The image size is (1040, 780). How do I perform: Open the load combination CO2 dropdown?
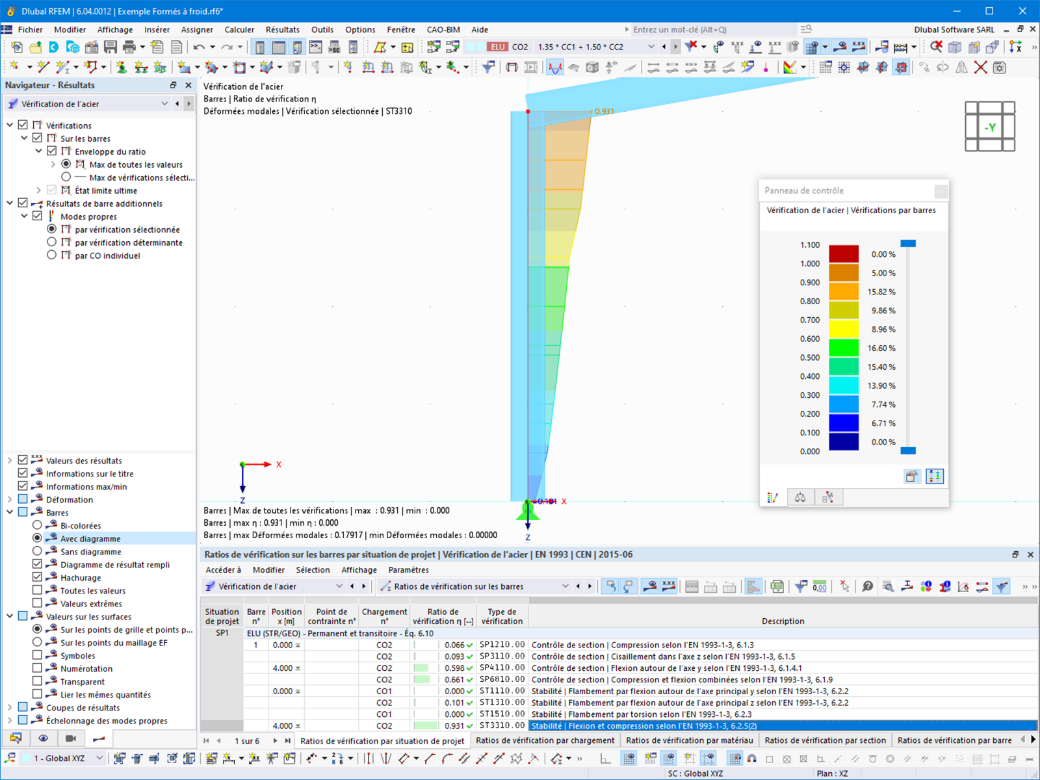(x=651, y=47)
